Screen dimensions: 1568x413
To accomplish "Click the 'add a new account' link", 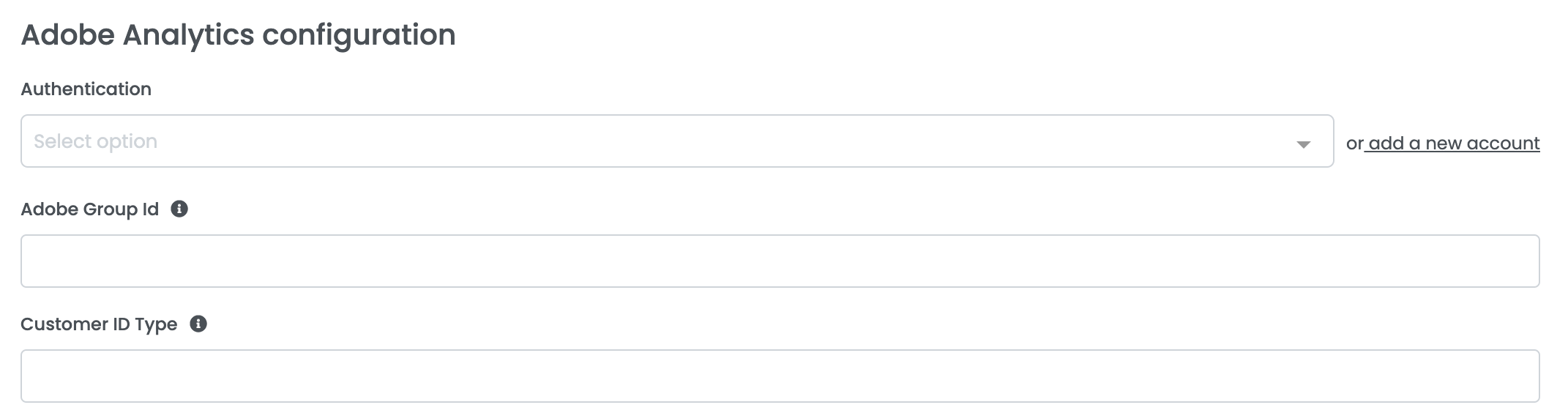I will (1454, 144).
